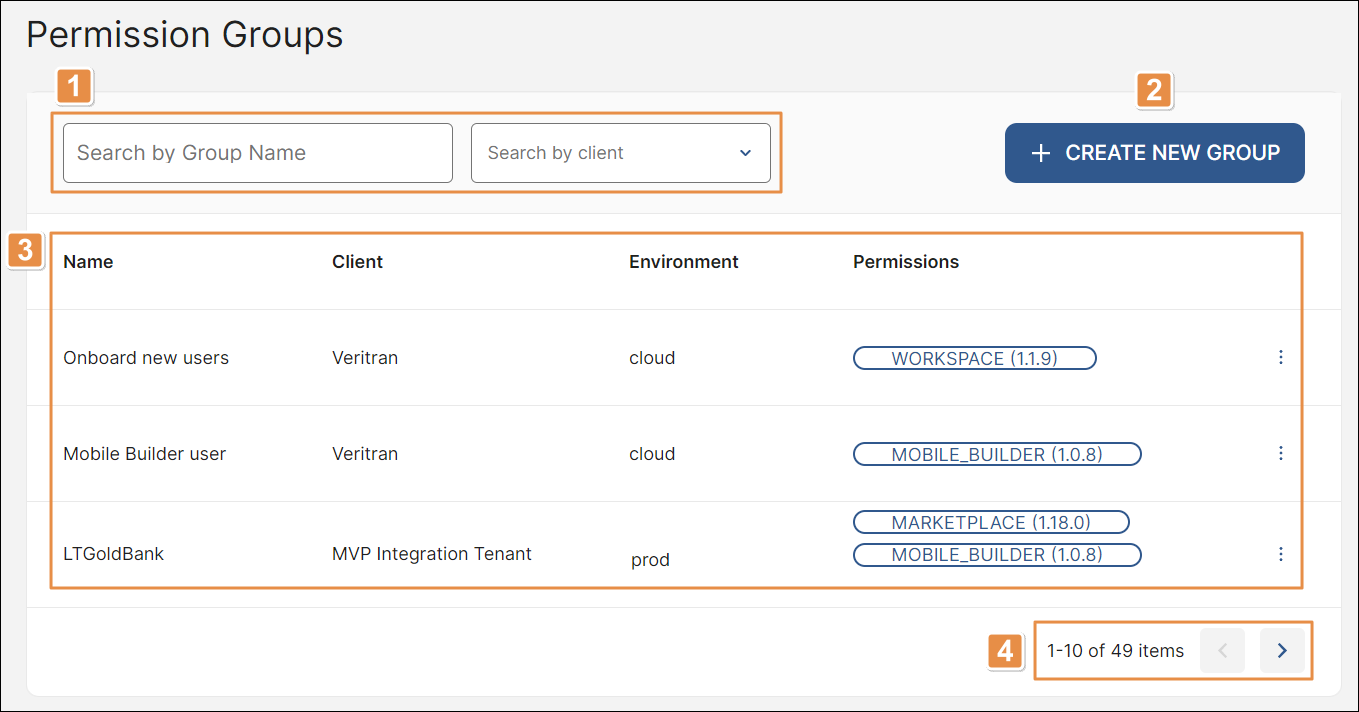The height and width of the screenshot is (712, 1359).
Task: Click the Name column header
Action: click(88, 262)
